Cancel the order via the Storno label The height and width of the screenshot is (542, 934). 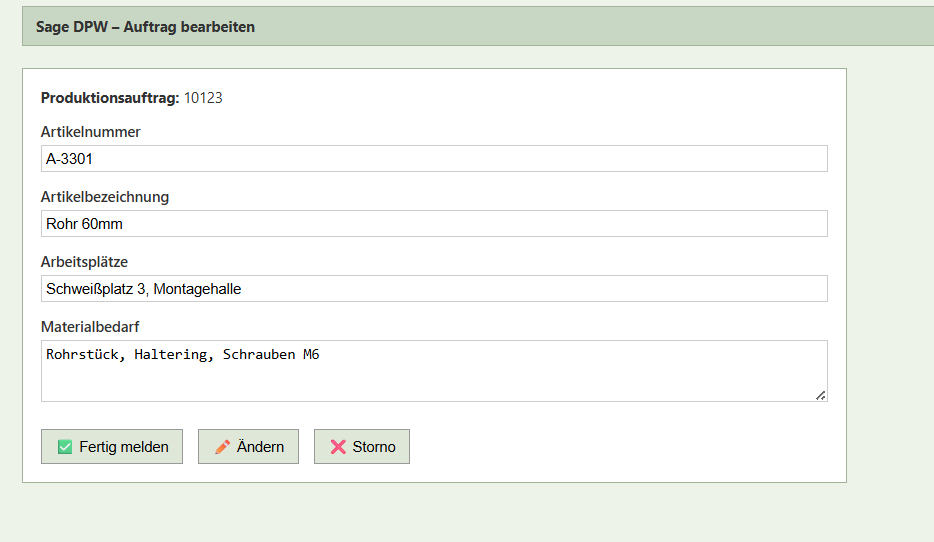pos(374,447)
